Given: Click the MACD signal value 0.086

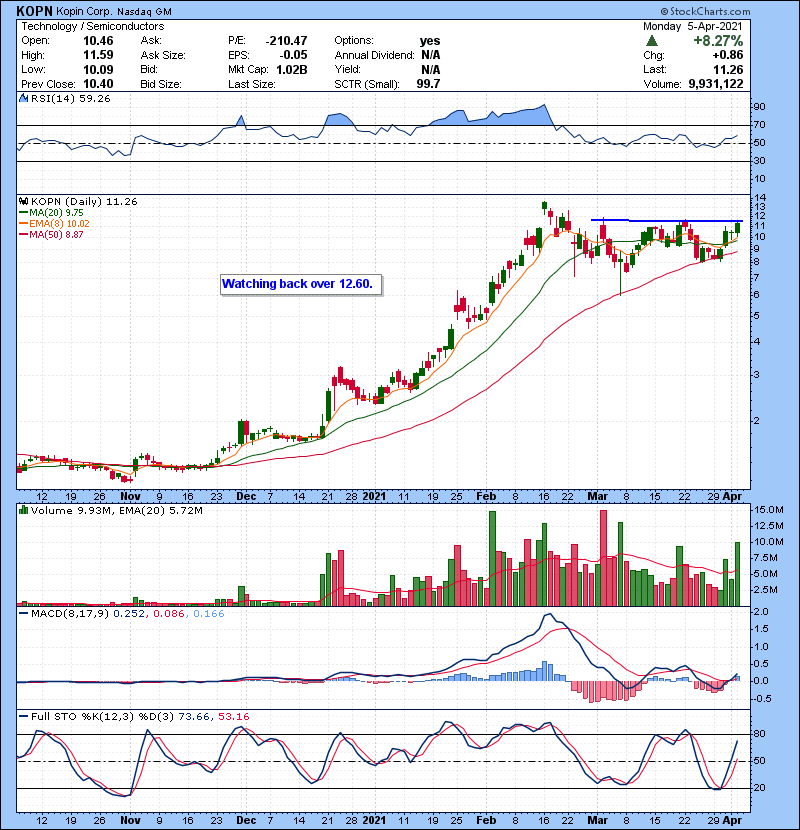Looking at the screenshot, I should pyautogui.click(x=169, y=614).
